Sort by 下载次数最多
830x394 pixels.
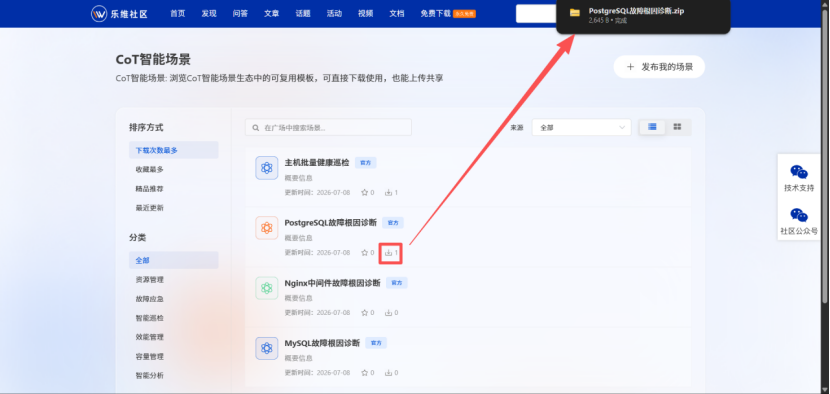174,150
